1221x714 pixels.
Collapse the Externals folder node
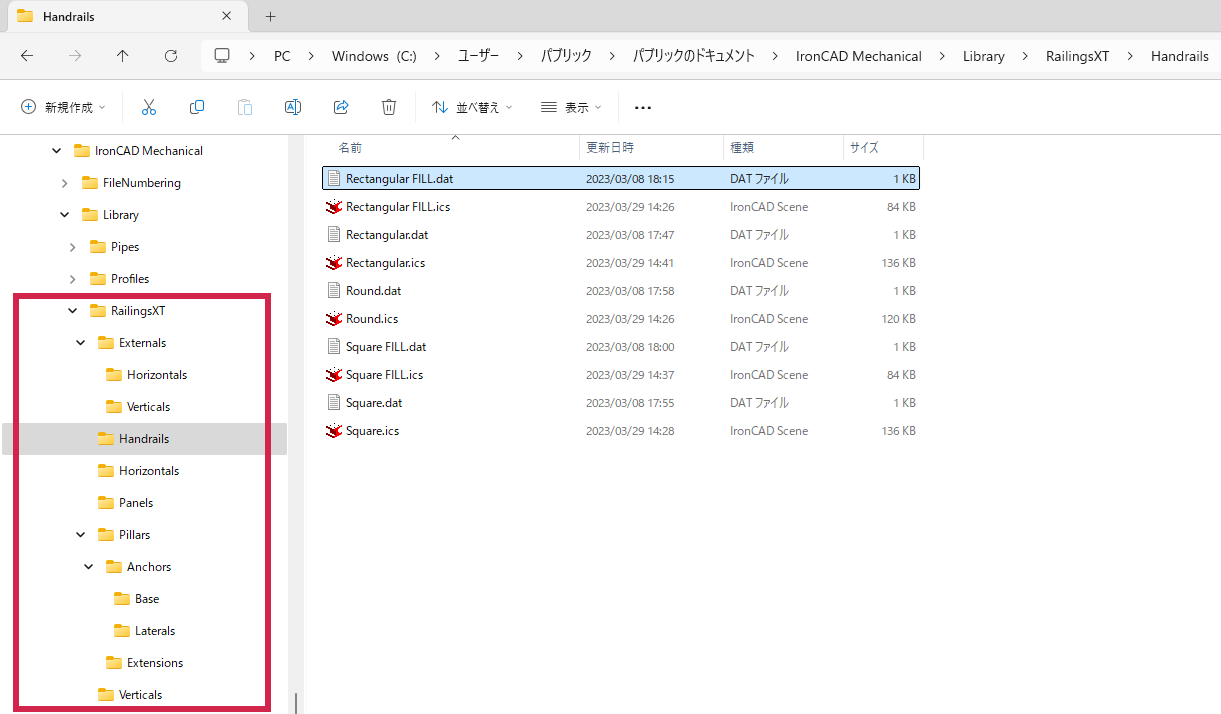tap(80, 343)
